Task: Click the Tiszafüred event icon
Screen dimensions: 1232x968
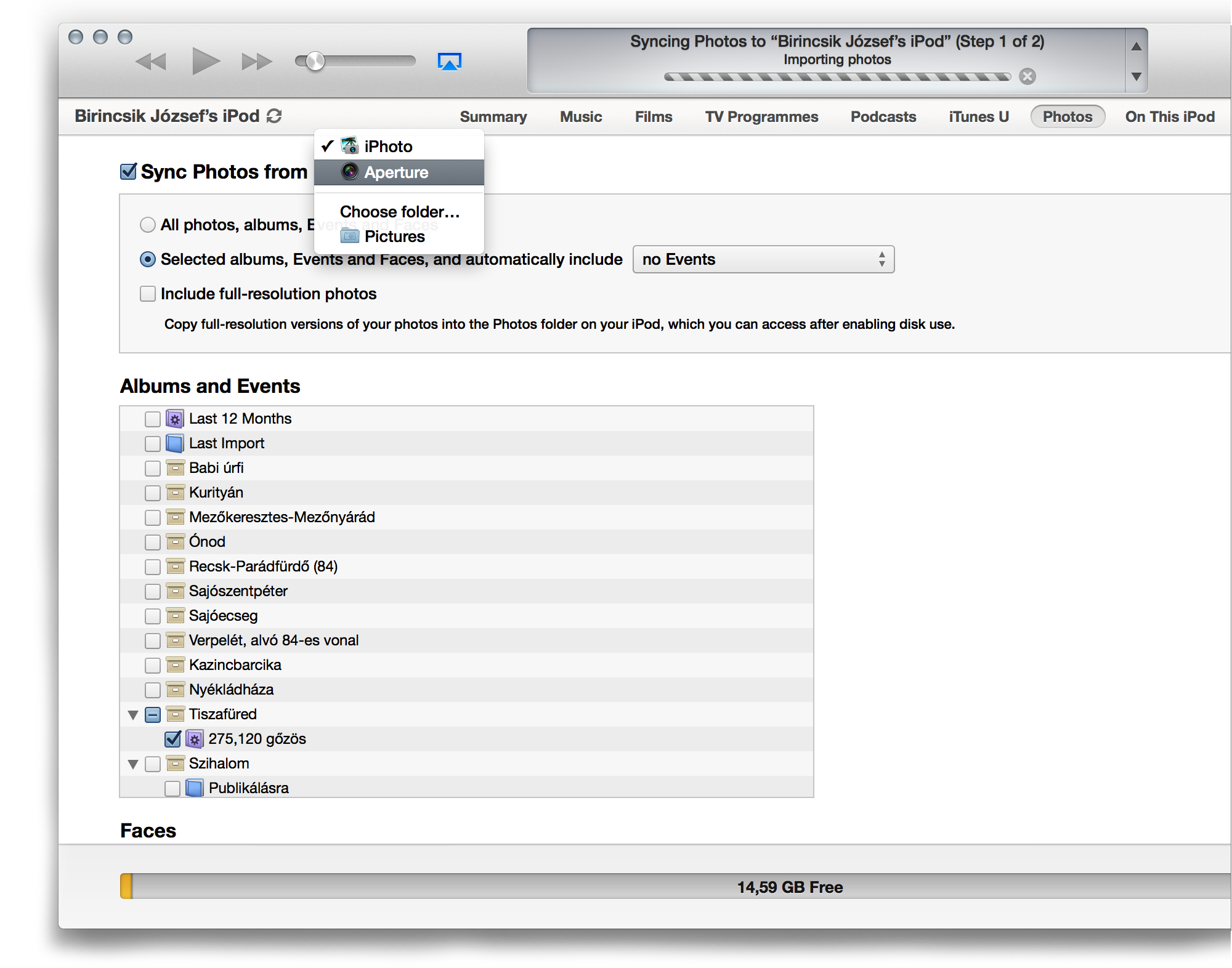Action: 175,714
